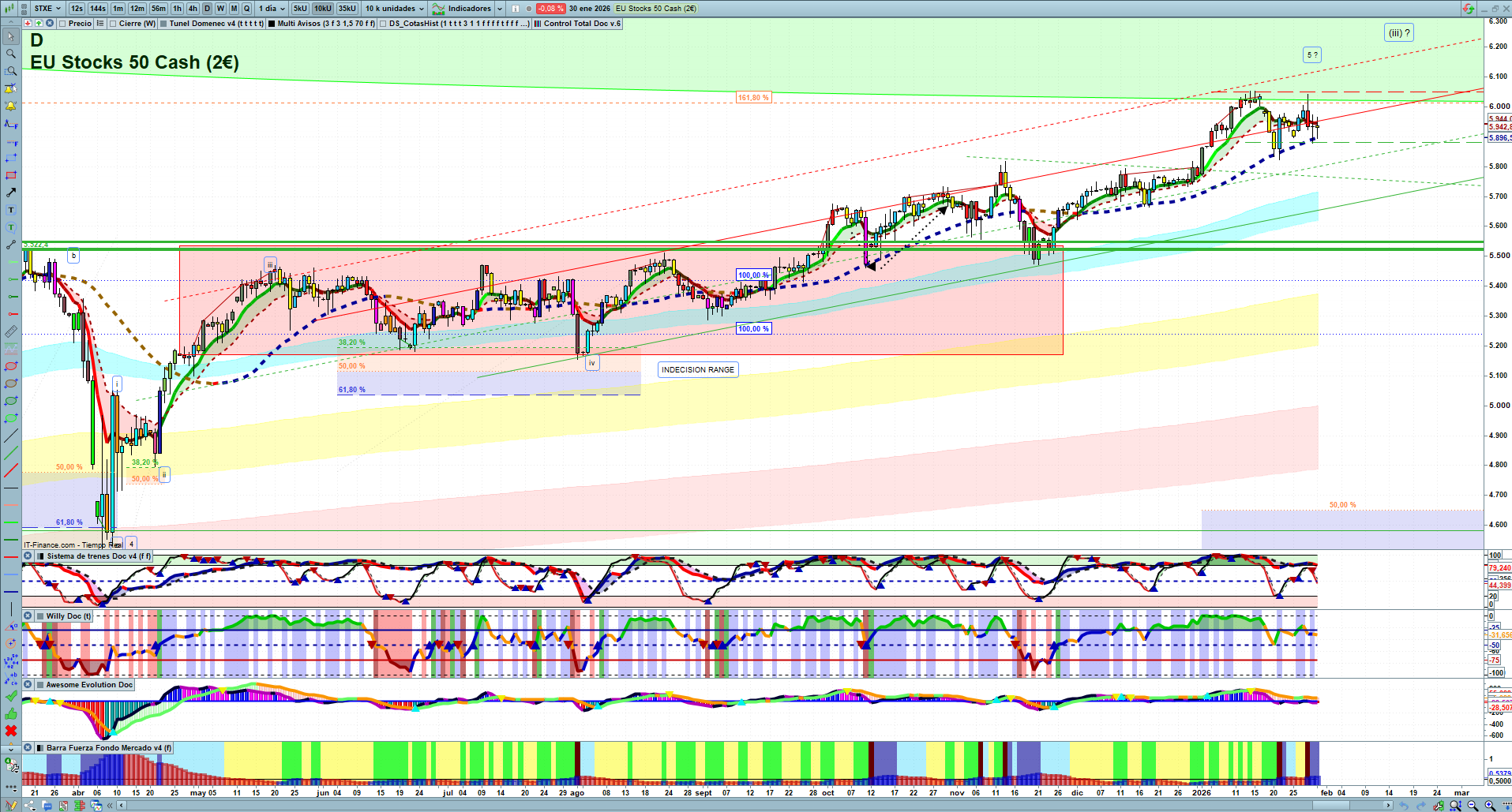Click the Sistema de trenes Doc v4 label

pyautogui.click(x=99, y=556)
